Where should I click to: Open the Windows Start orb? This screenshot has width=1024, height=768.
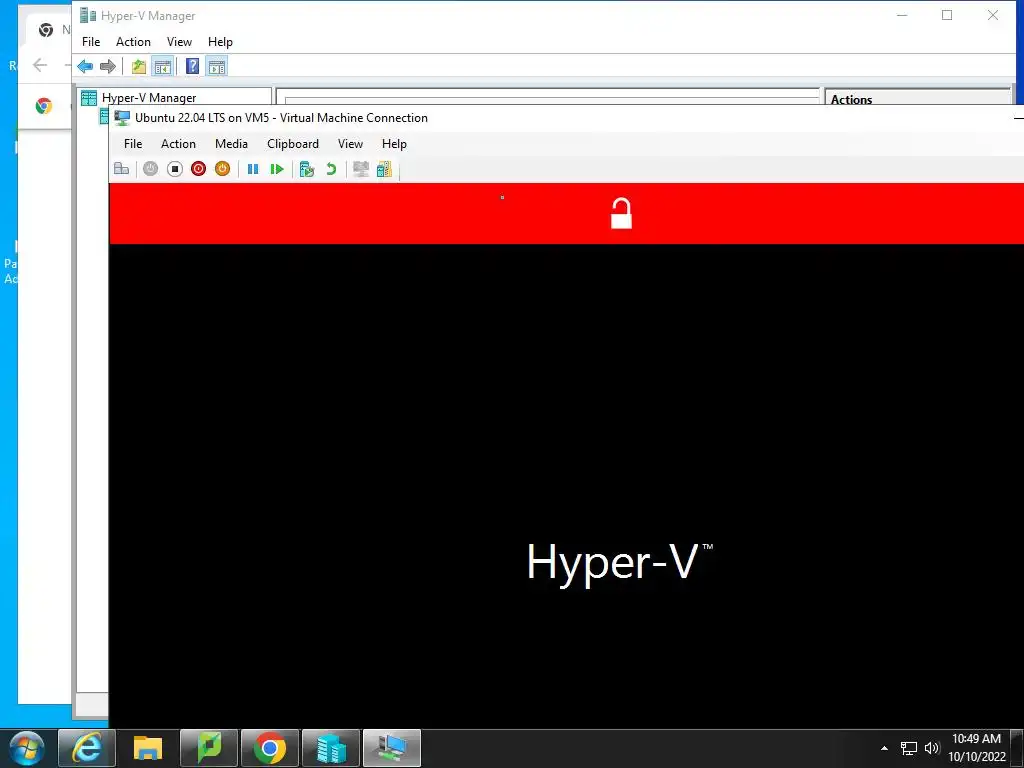click(x=26, y=748)
